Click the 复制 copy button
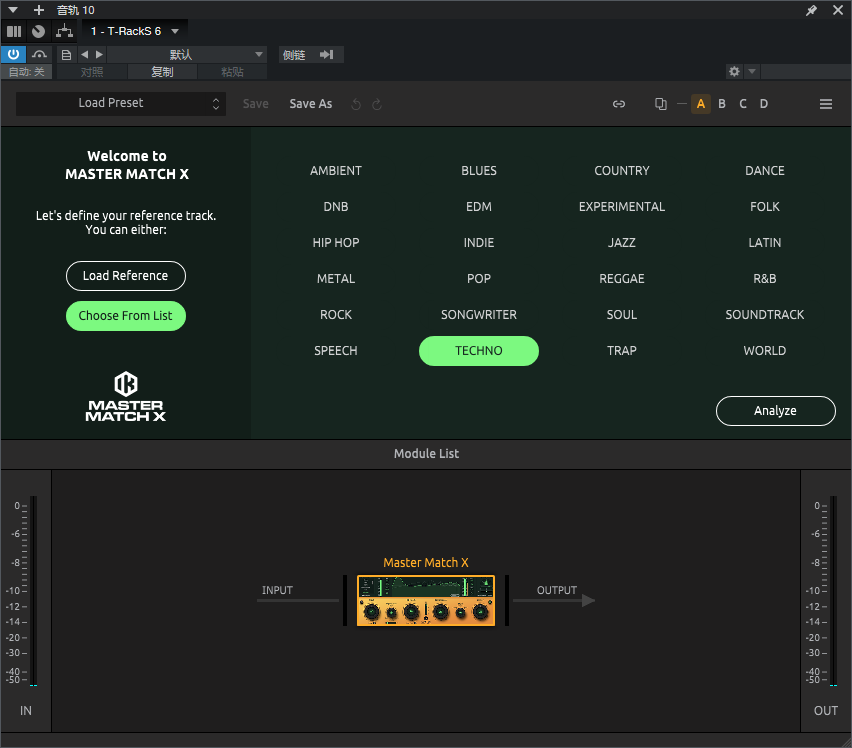 click(162, 72)
